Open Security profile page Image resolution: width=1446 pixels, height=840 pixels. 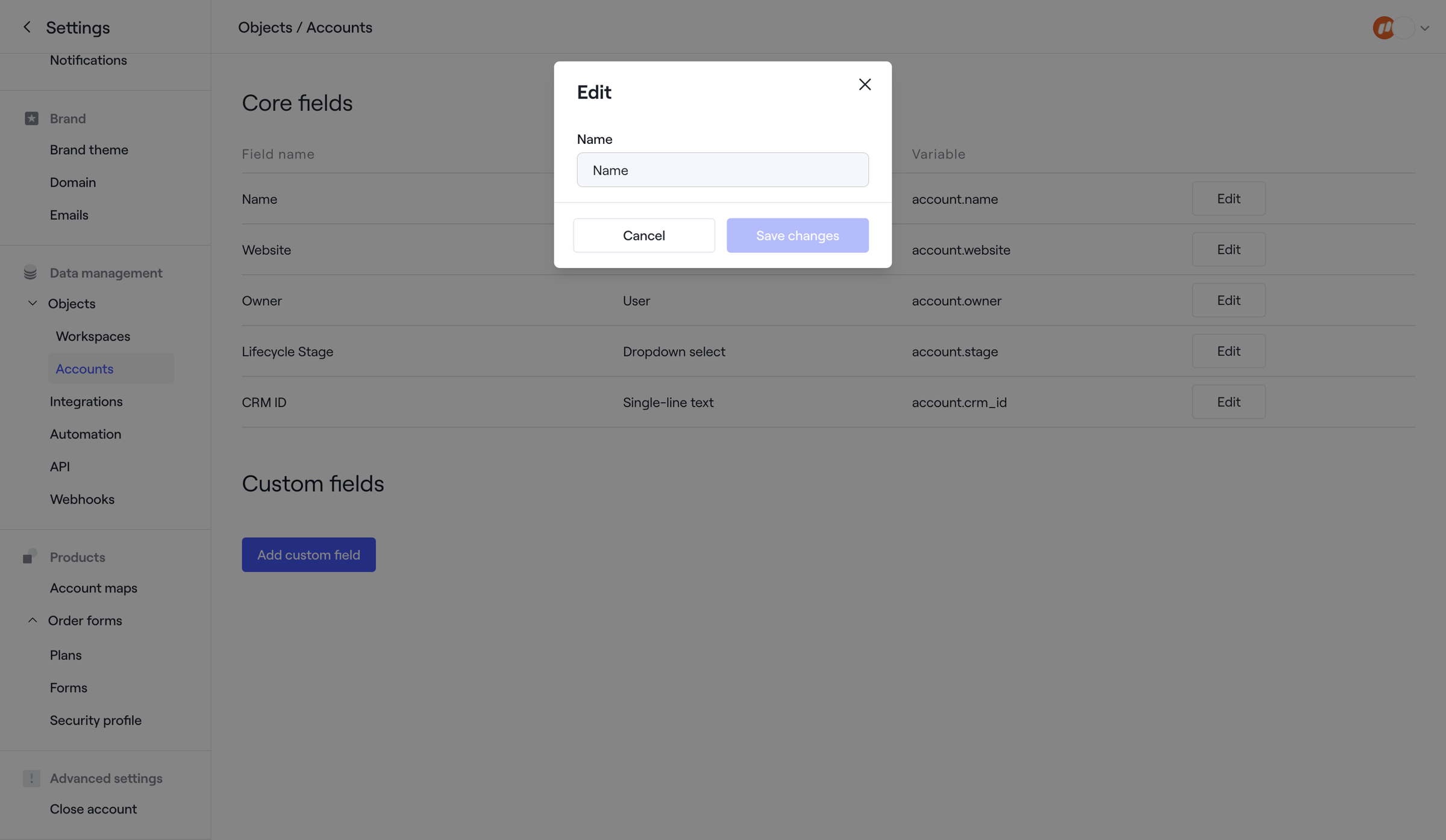coord(96,720)
